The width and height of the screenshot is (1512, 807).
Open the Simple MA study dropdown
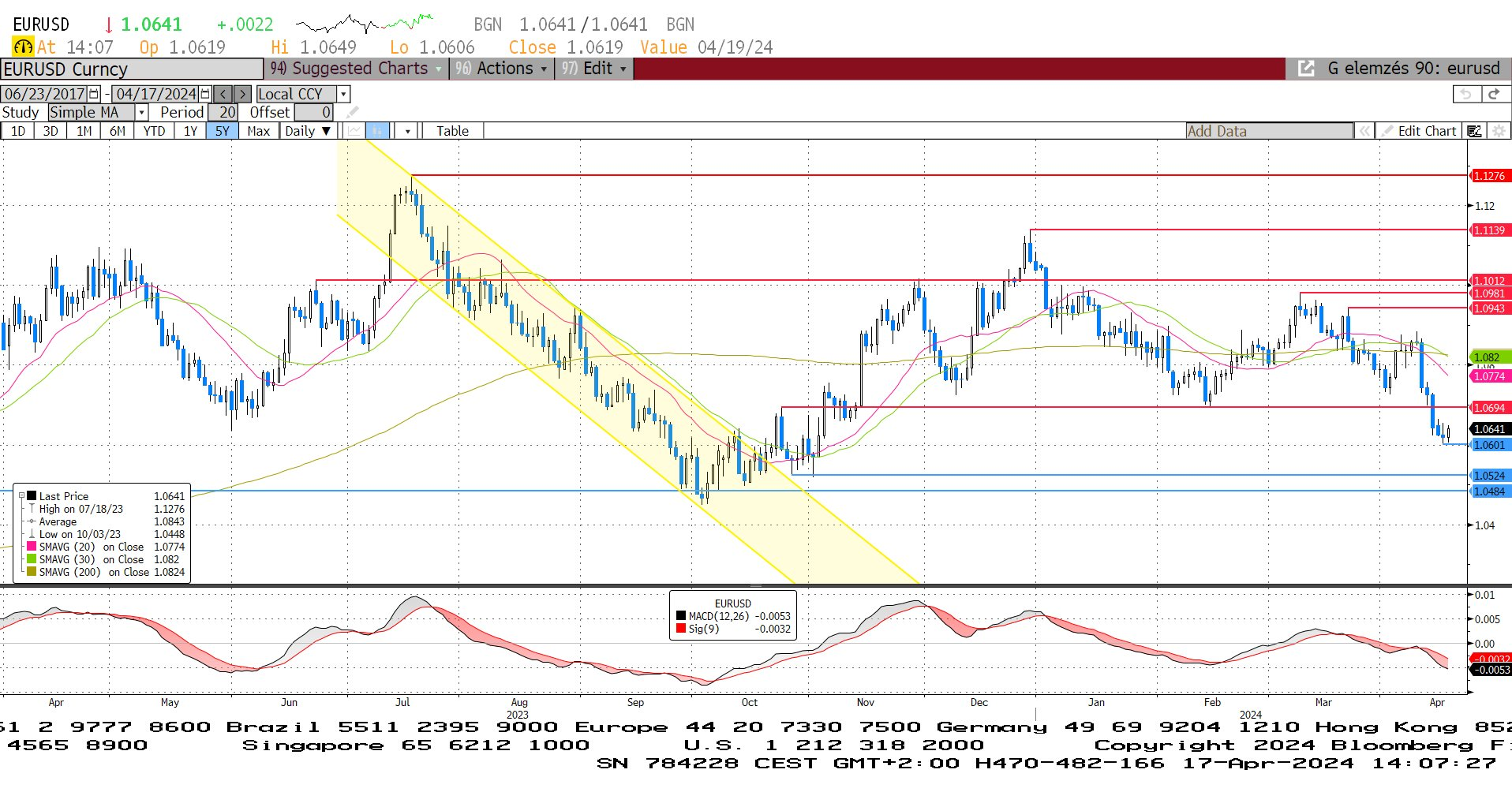coord(141,112)
